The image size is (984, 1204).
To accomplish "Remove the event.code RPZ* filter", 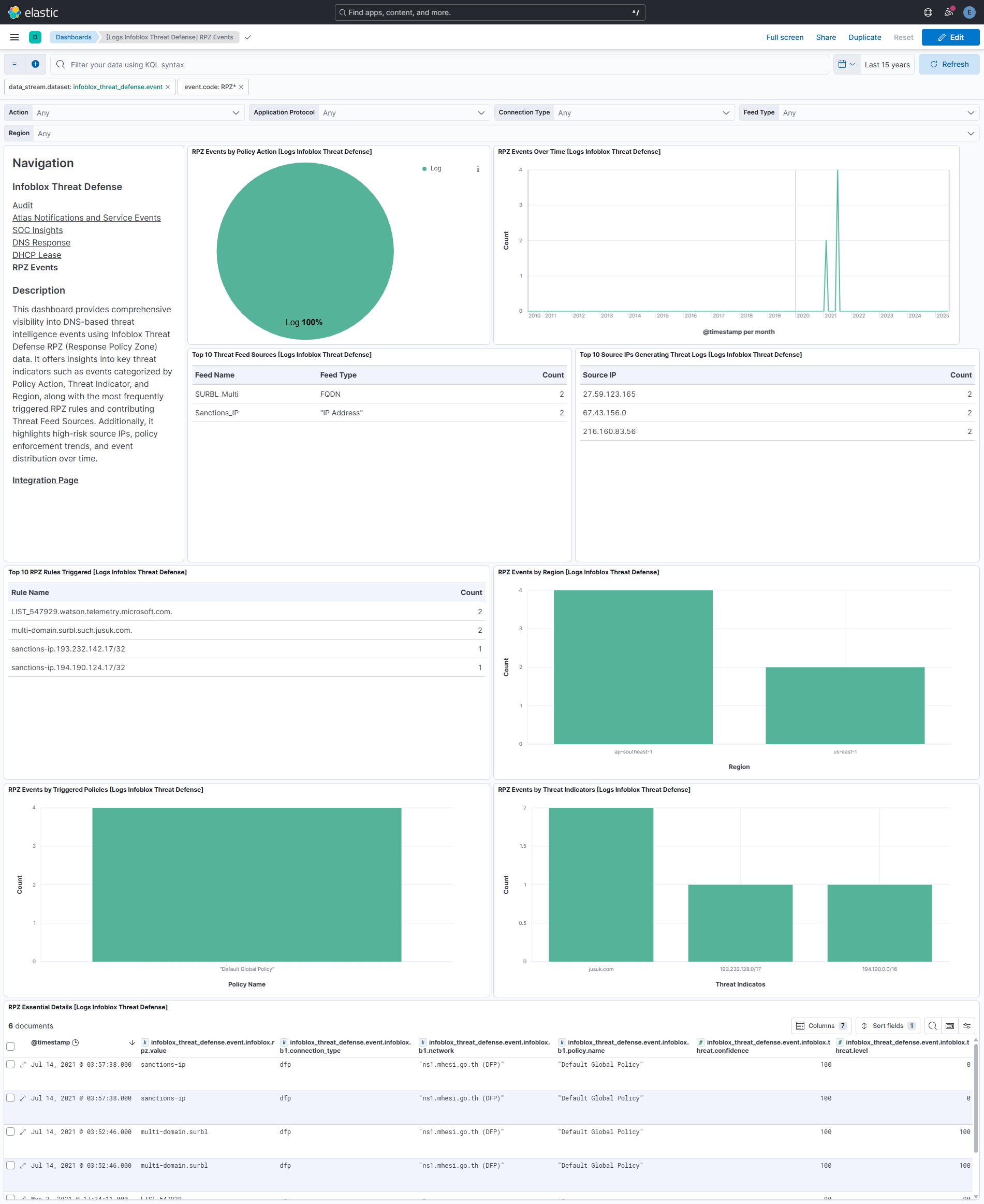I will tap(241, 87).
